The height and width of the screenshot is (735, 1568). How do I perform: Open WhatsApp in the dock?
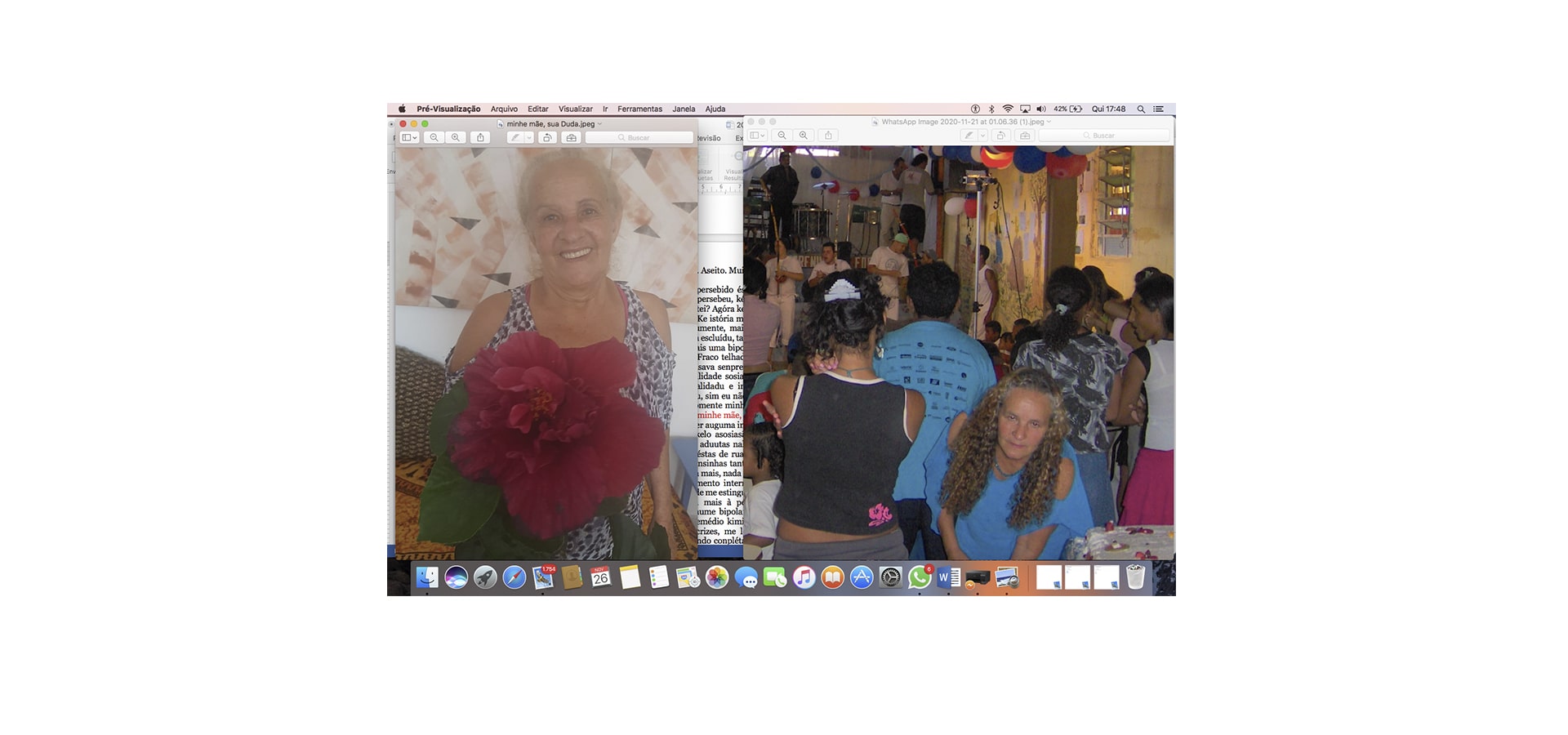pyautogui.click(x=920, y=577)
